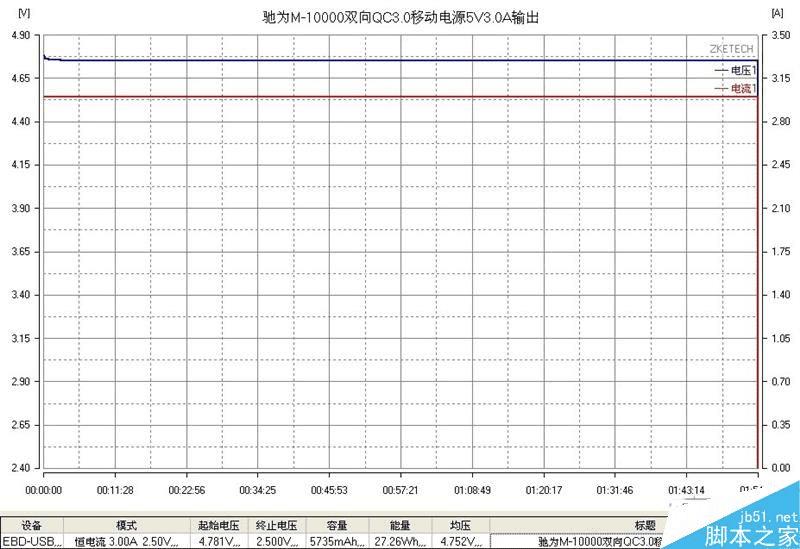Select the 模式 column header

pyautogui.click(x=127, y=525)
